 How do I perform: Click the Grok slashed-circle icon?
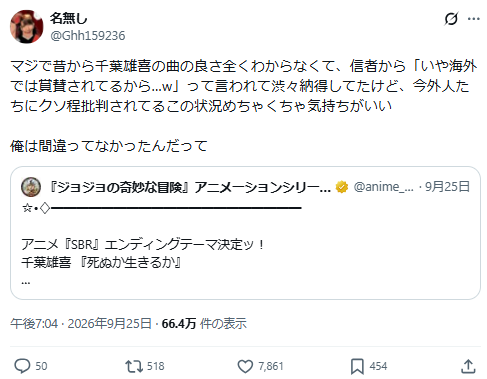451,19
